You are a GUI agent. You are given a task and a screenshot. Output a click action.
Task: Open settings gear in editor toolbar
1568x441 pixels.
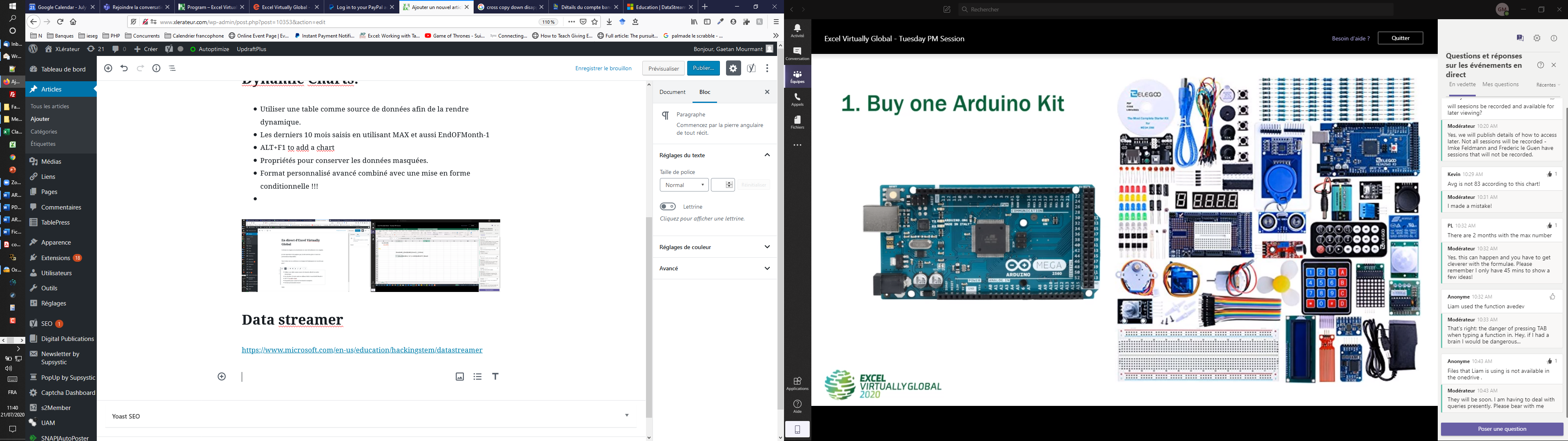(x=733, y=68)
